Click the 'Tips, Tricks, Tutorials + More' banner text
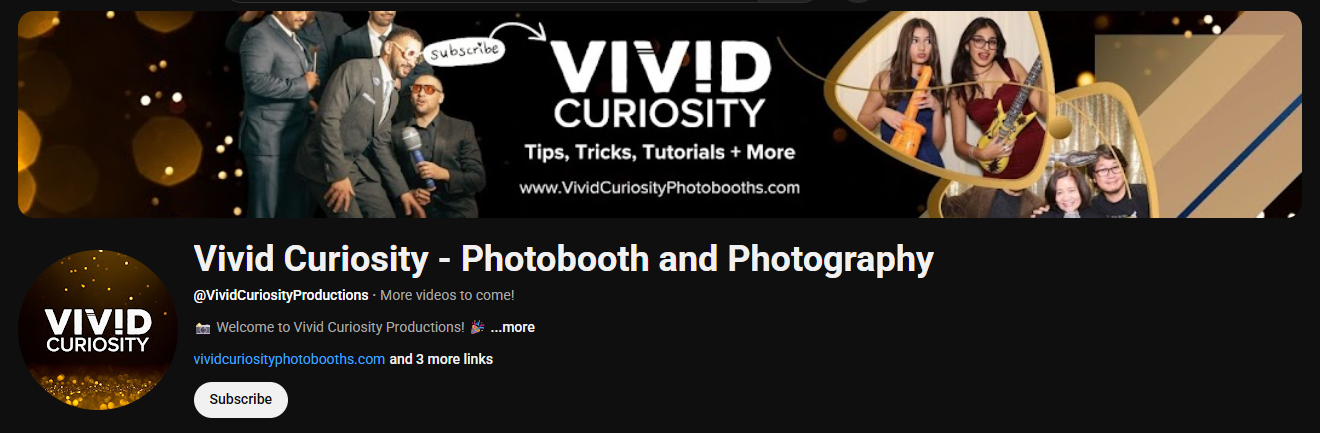The image size is (1320, 433). pyautogui.click(x=660, y=152)
